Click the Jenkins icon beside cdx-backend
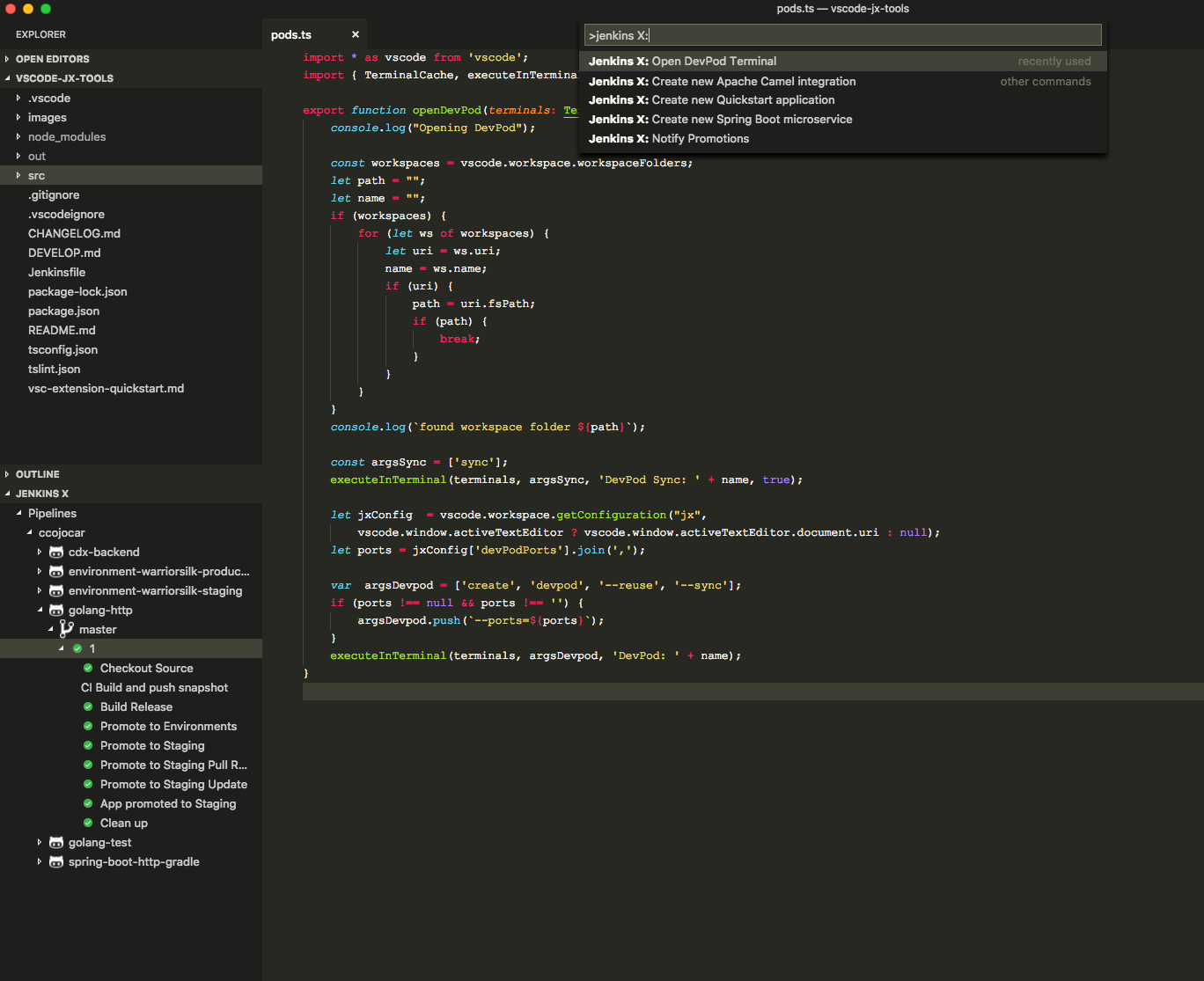The image size is (1204, 981). tap(56, 552)
